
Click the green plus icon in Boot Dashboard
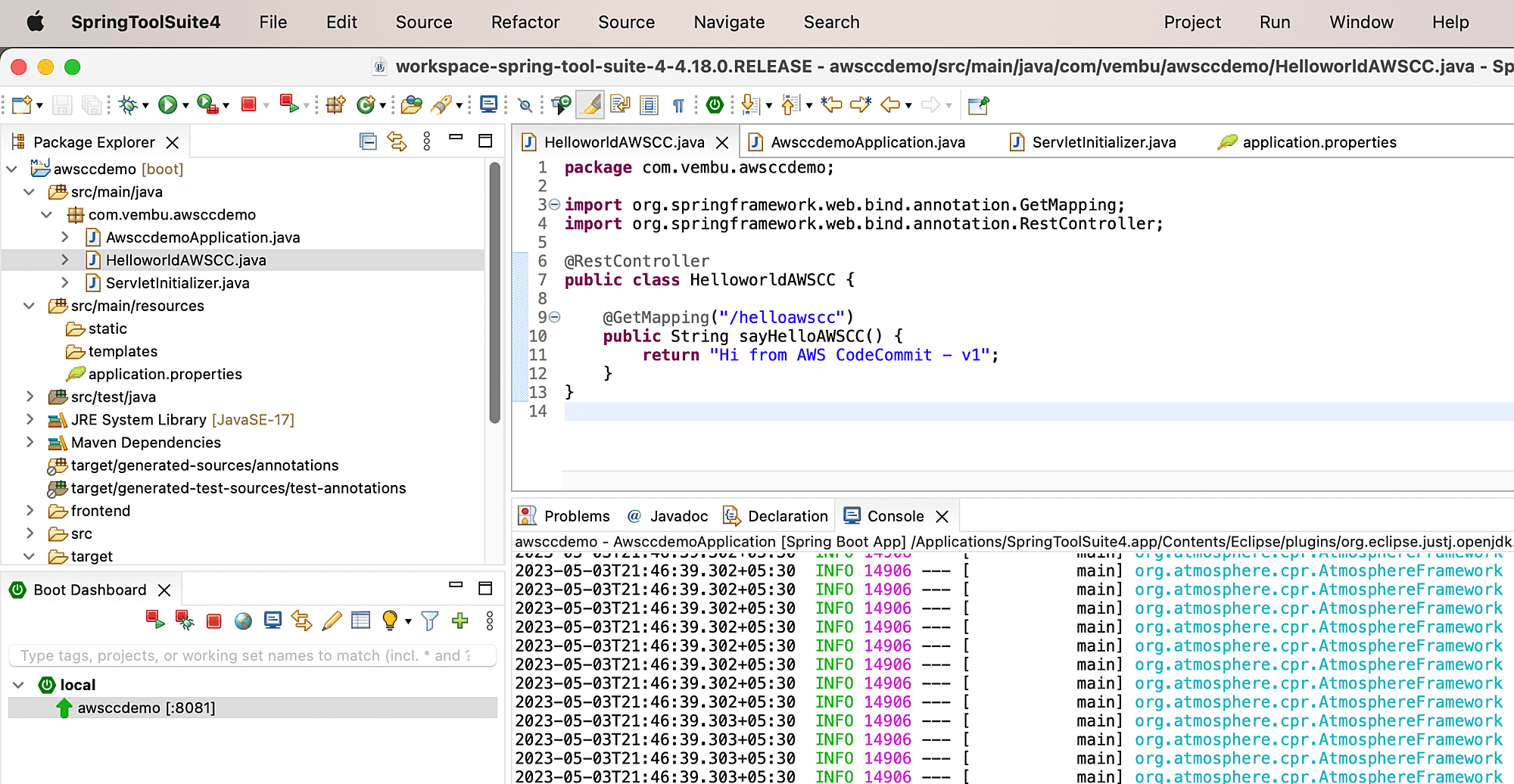pos(459,621)
